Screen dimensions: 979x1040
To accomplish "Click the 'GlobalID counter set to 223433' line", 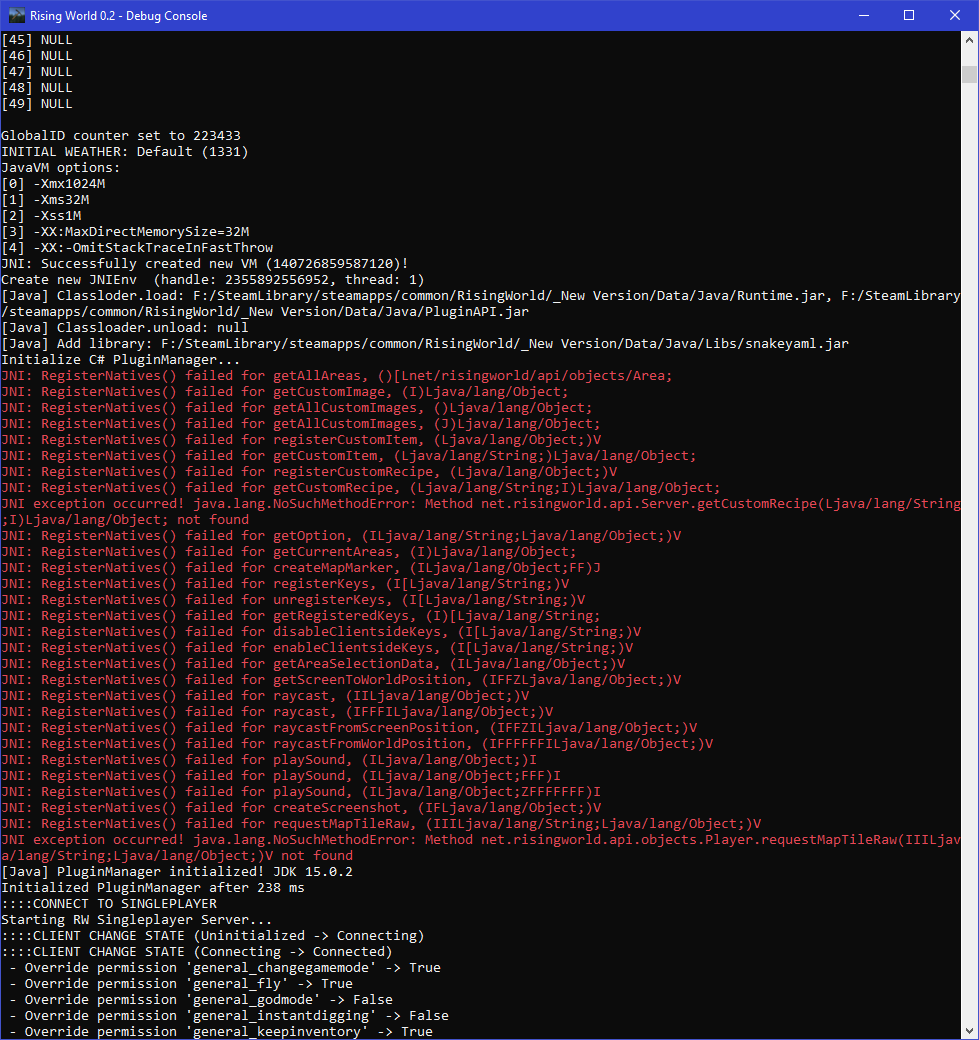I will click(121, 136).
